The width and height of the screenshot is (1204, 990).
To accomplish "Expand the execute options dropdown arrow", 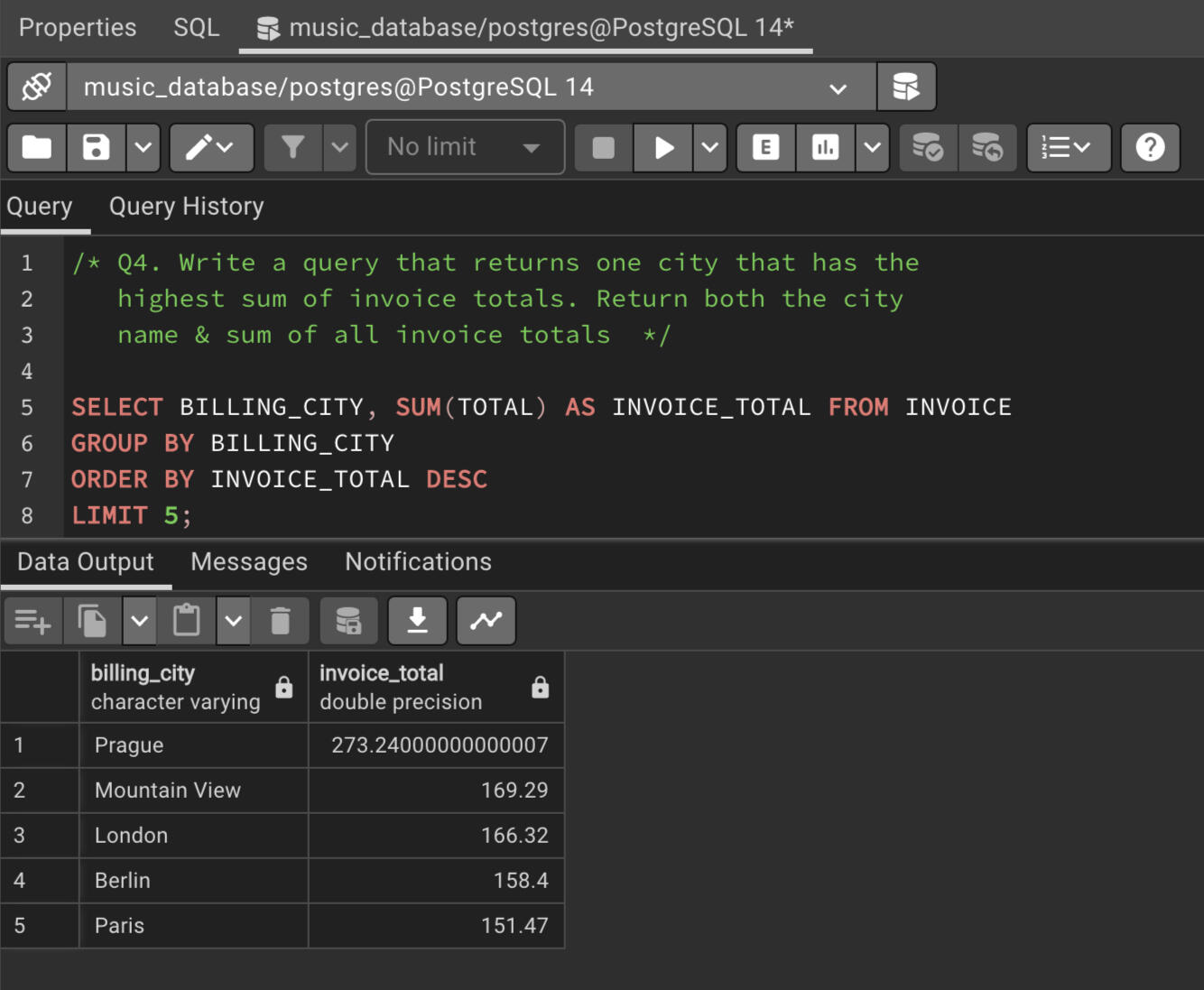I will click(710, 148).
